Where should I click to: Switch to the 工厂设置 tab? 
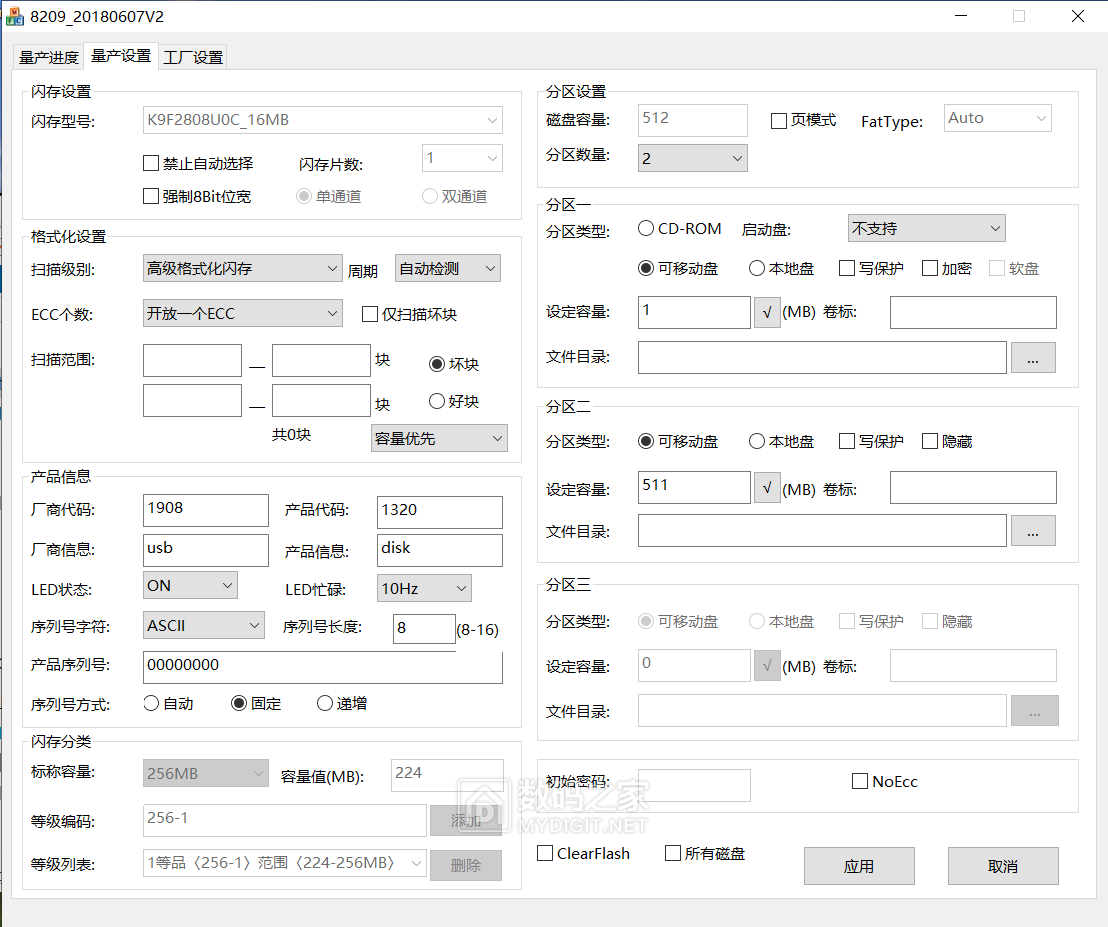(x=192, y=57)
